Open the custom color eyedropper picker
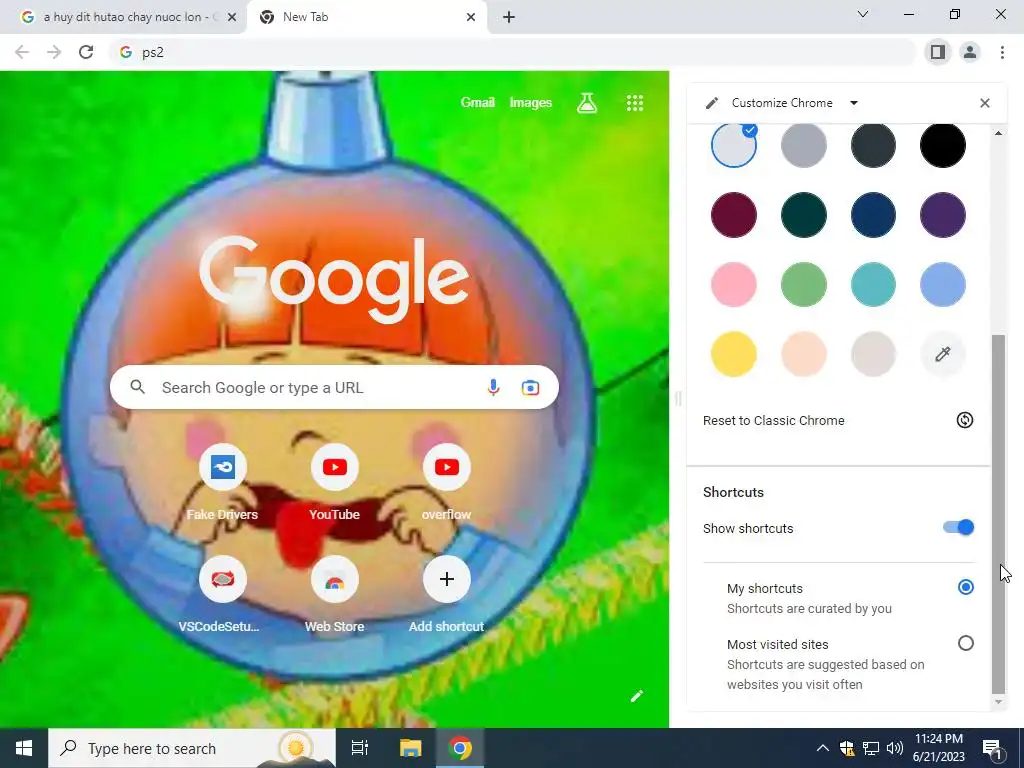 tap(942, 354)
